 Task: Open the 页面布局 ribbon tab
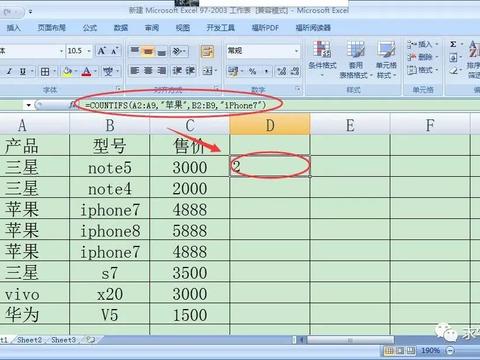tap(51, 28)
